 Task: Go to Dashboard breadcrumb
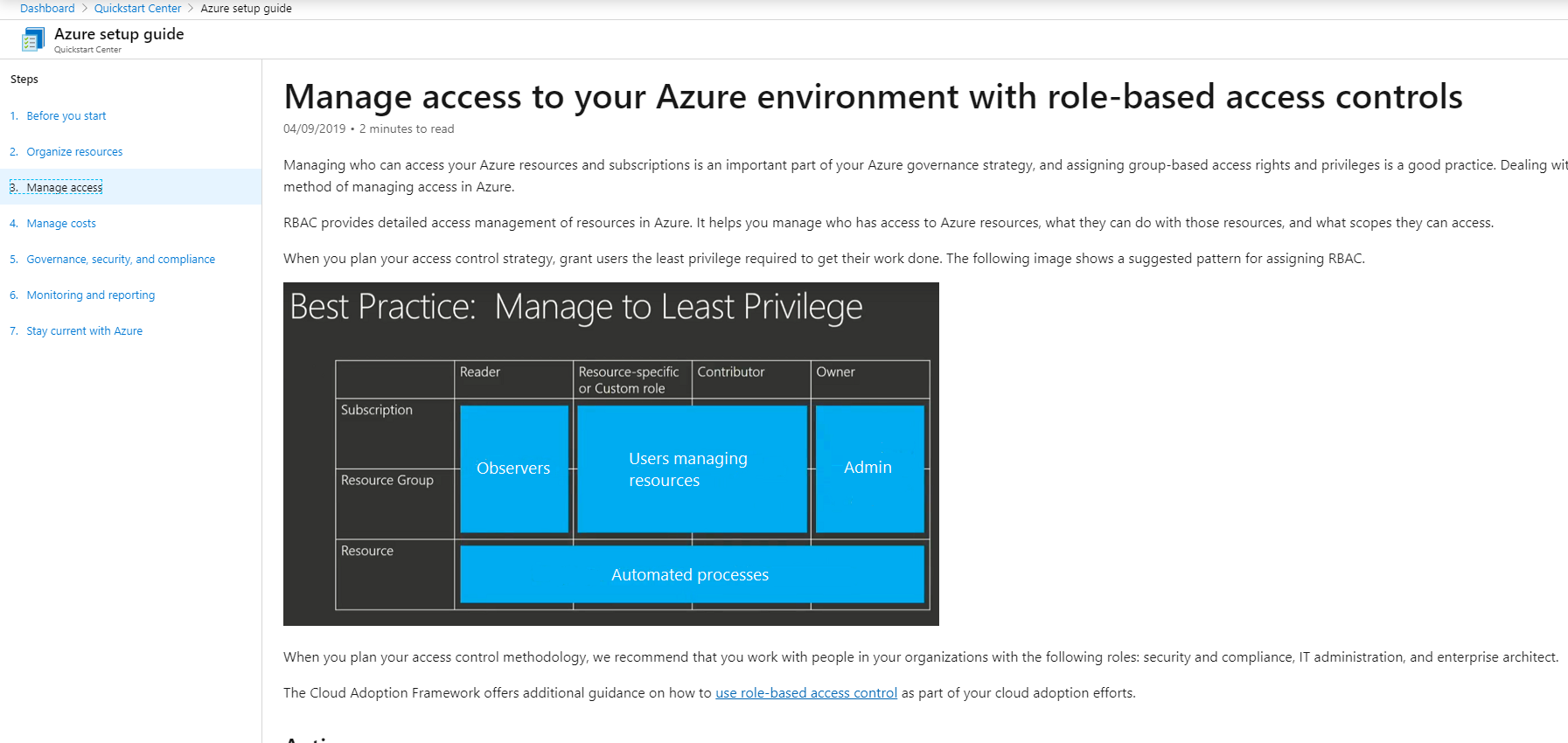pos(47,9)
